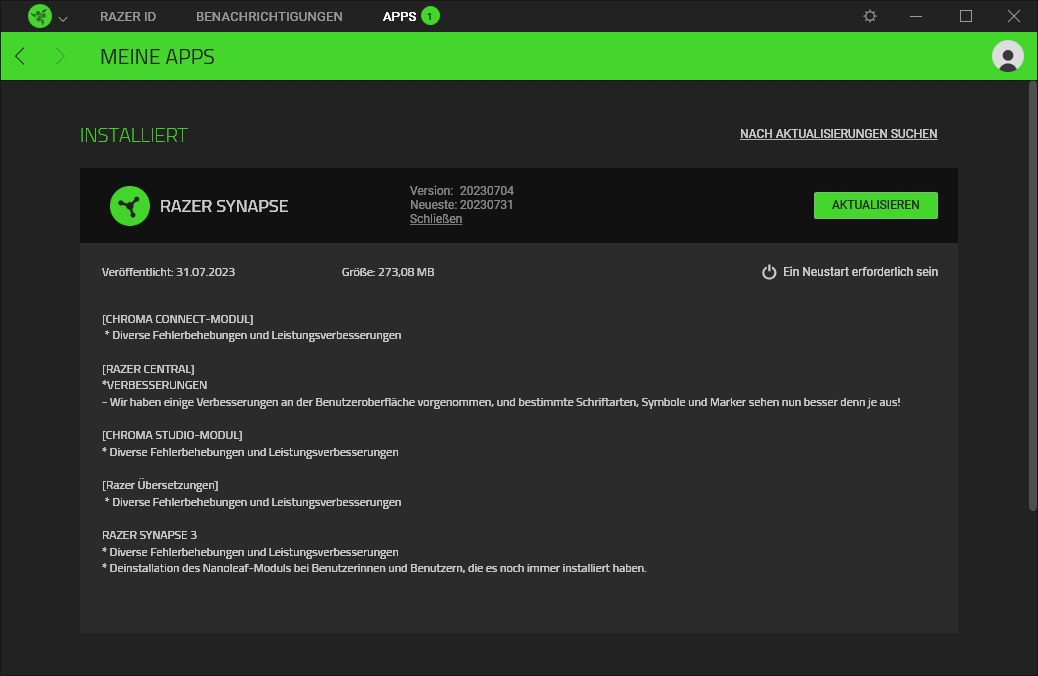Click the INSTALLIERT heading
The height and width of the screenshot is (676, 1038).
[134, 135]
